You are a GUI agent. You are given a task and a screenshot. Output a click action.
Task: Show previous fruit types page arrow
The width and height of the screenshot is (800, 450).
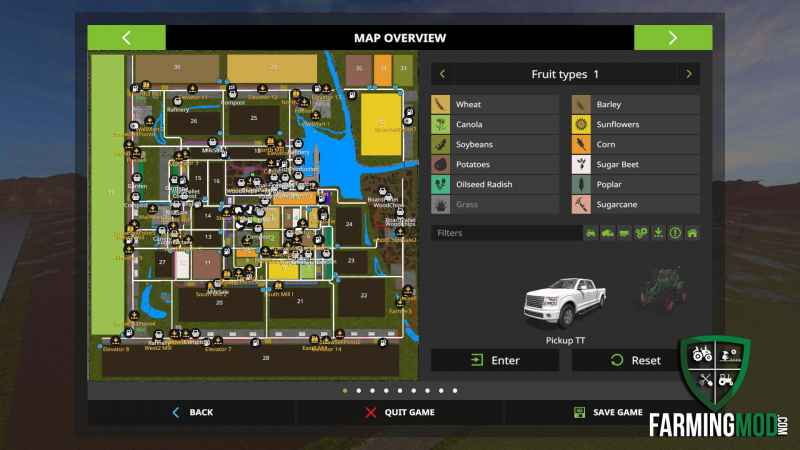point(442,74)
